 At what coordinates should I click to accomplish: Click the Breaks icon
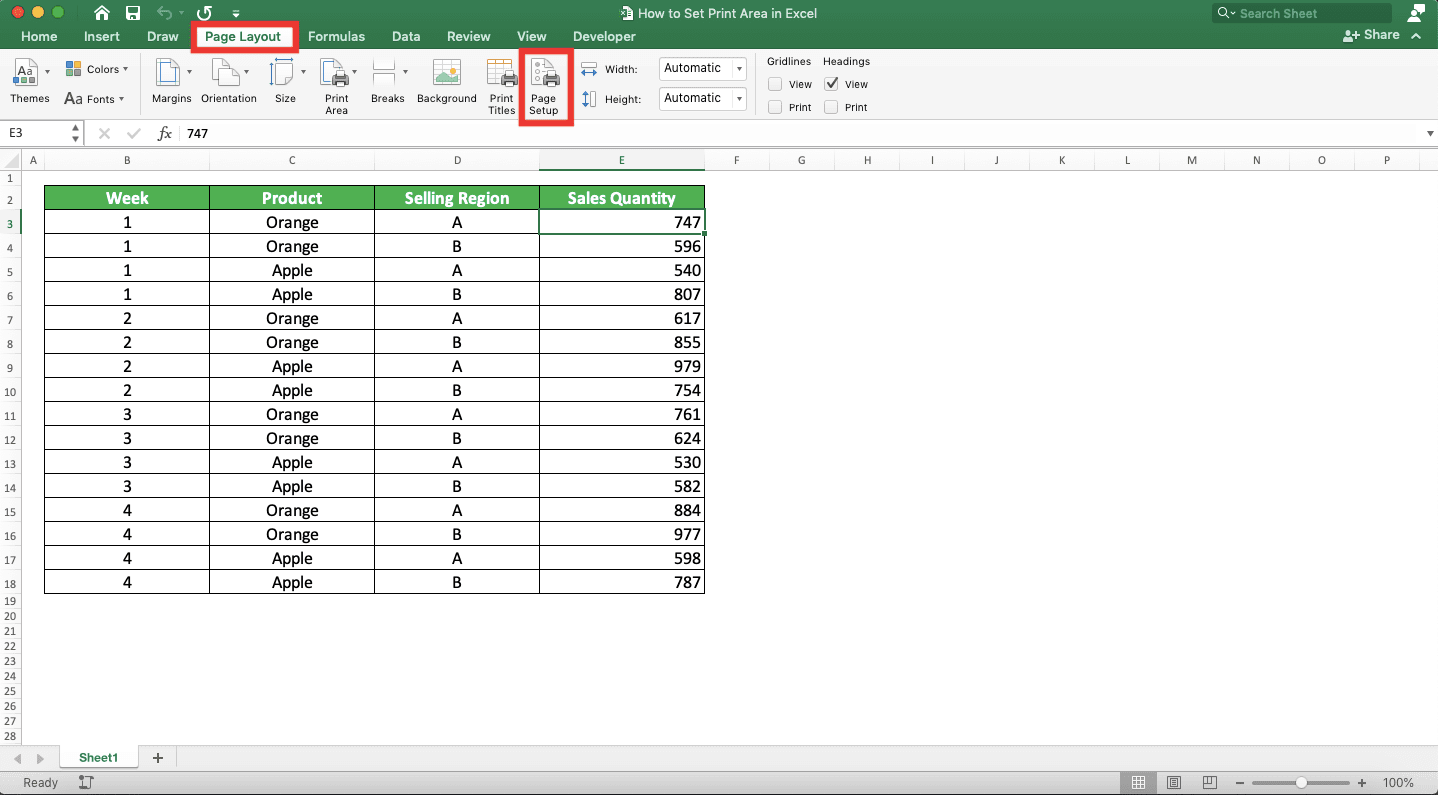pos(384,72)
